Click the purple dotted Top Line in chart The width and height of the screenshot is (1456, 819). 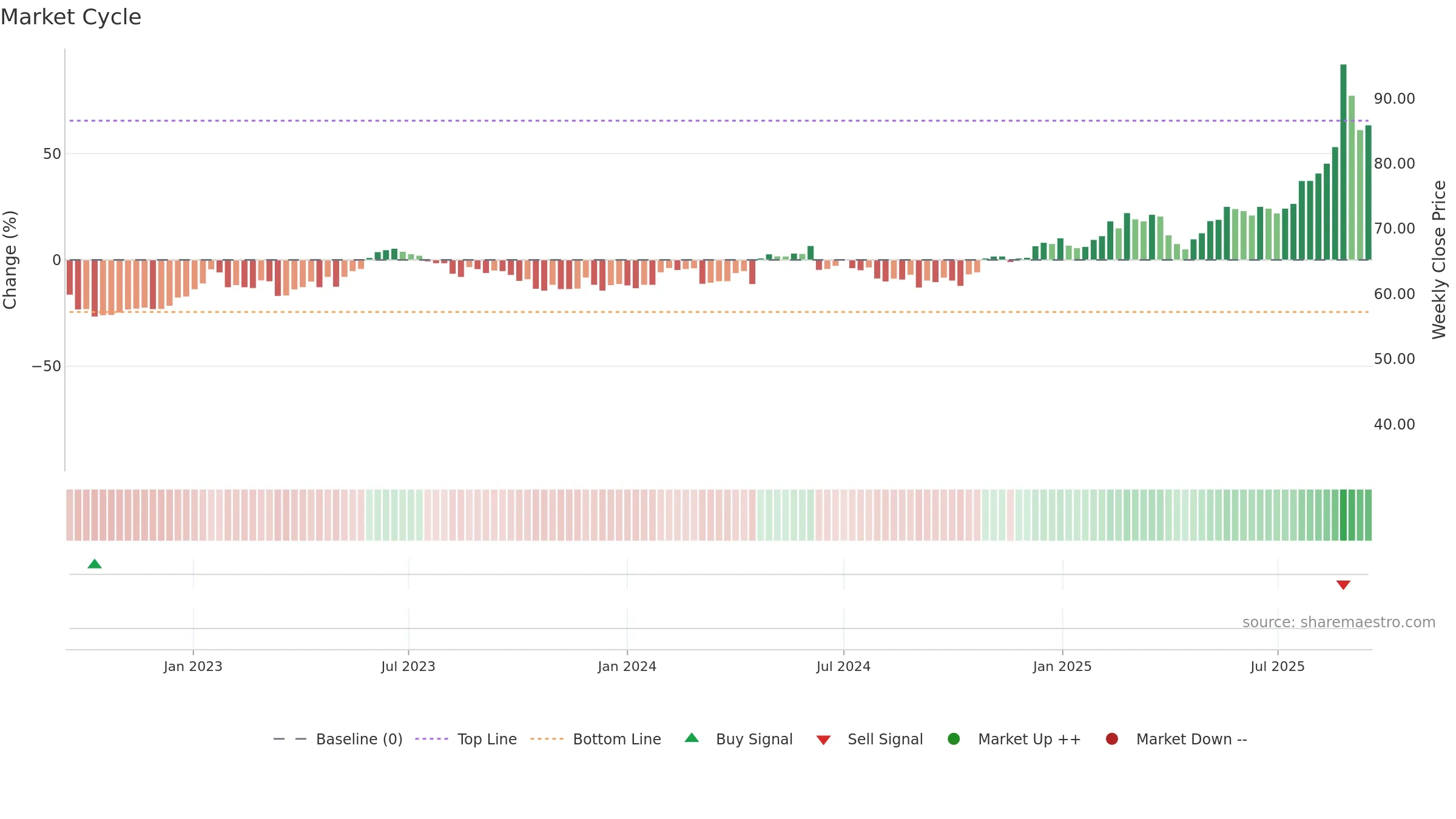point(719,121)
